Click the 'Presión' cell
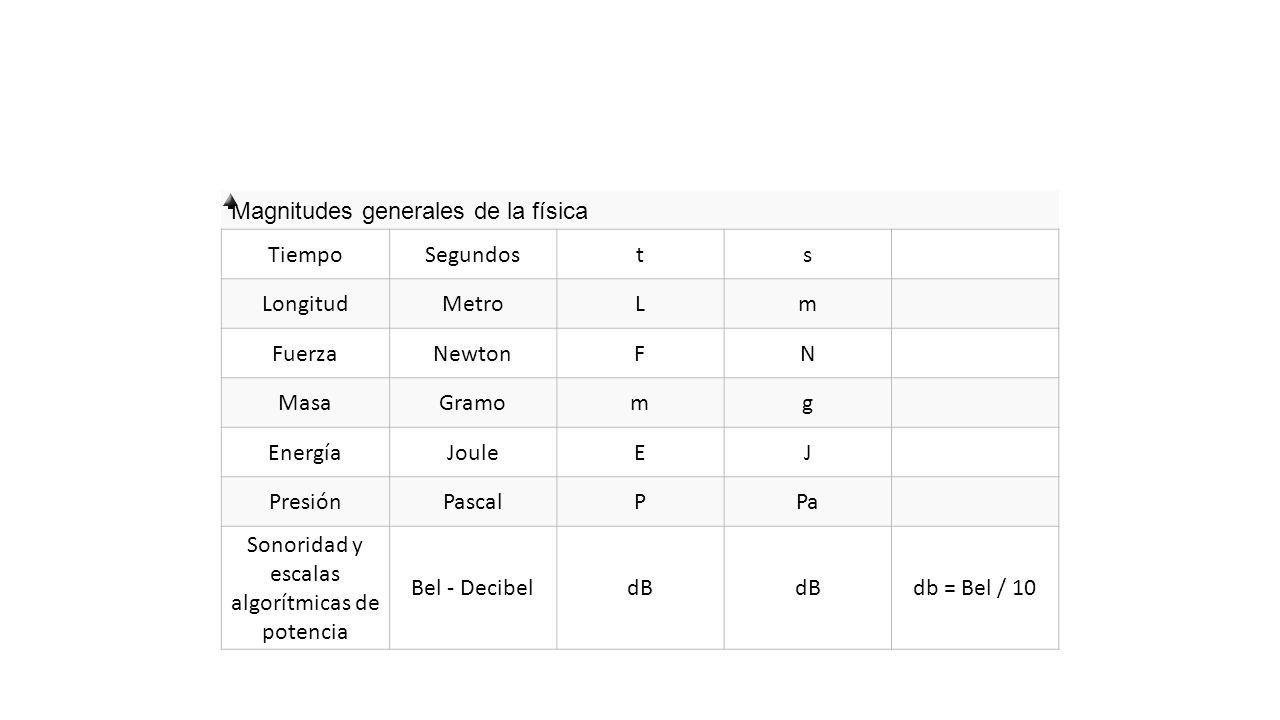Image resolution: width=1280 pixels, height=720 pixels. [x=305, y=502]
